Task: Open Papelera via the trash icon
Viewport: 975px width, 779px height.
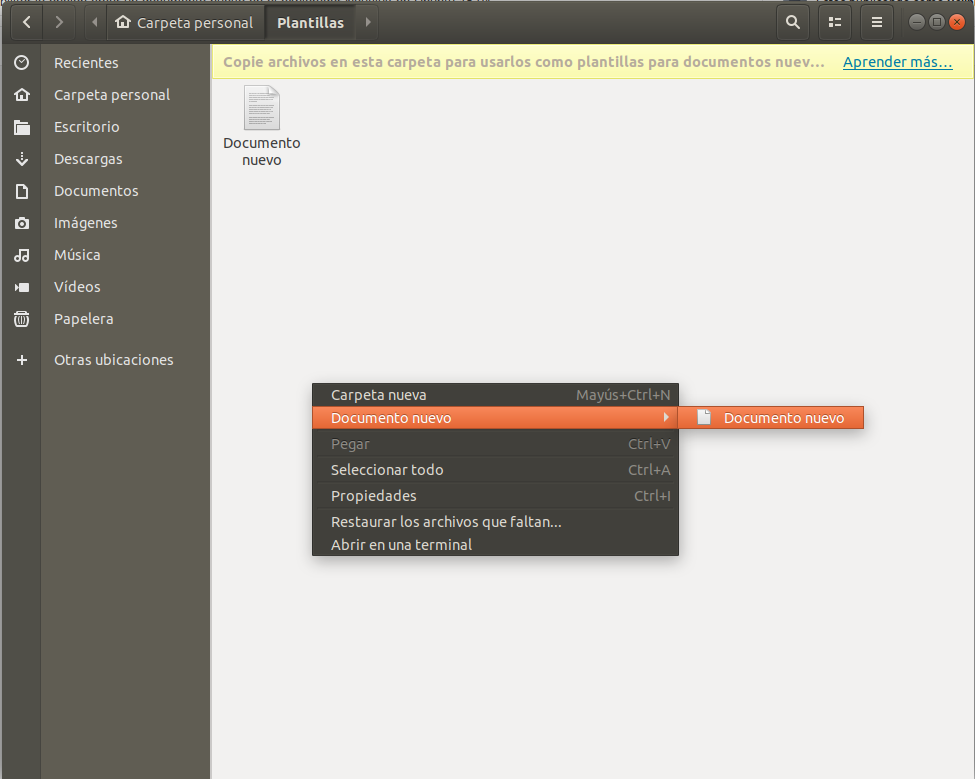Action: tap(21, 319)
